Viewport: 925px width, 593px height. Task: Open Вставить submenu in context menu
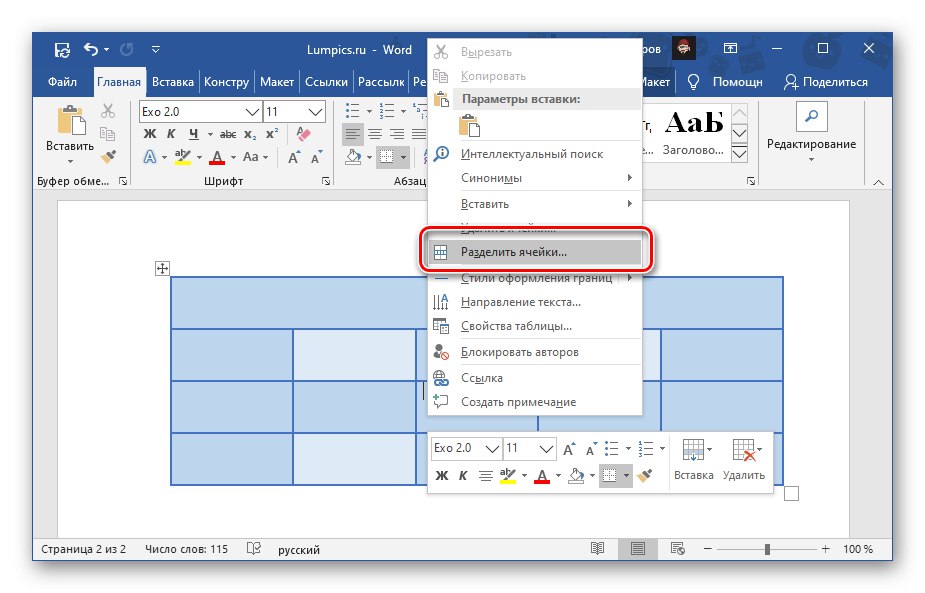(x=534, y=204)
